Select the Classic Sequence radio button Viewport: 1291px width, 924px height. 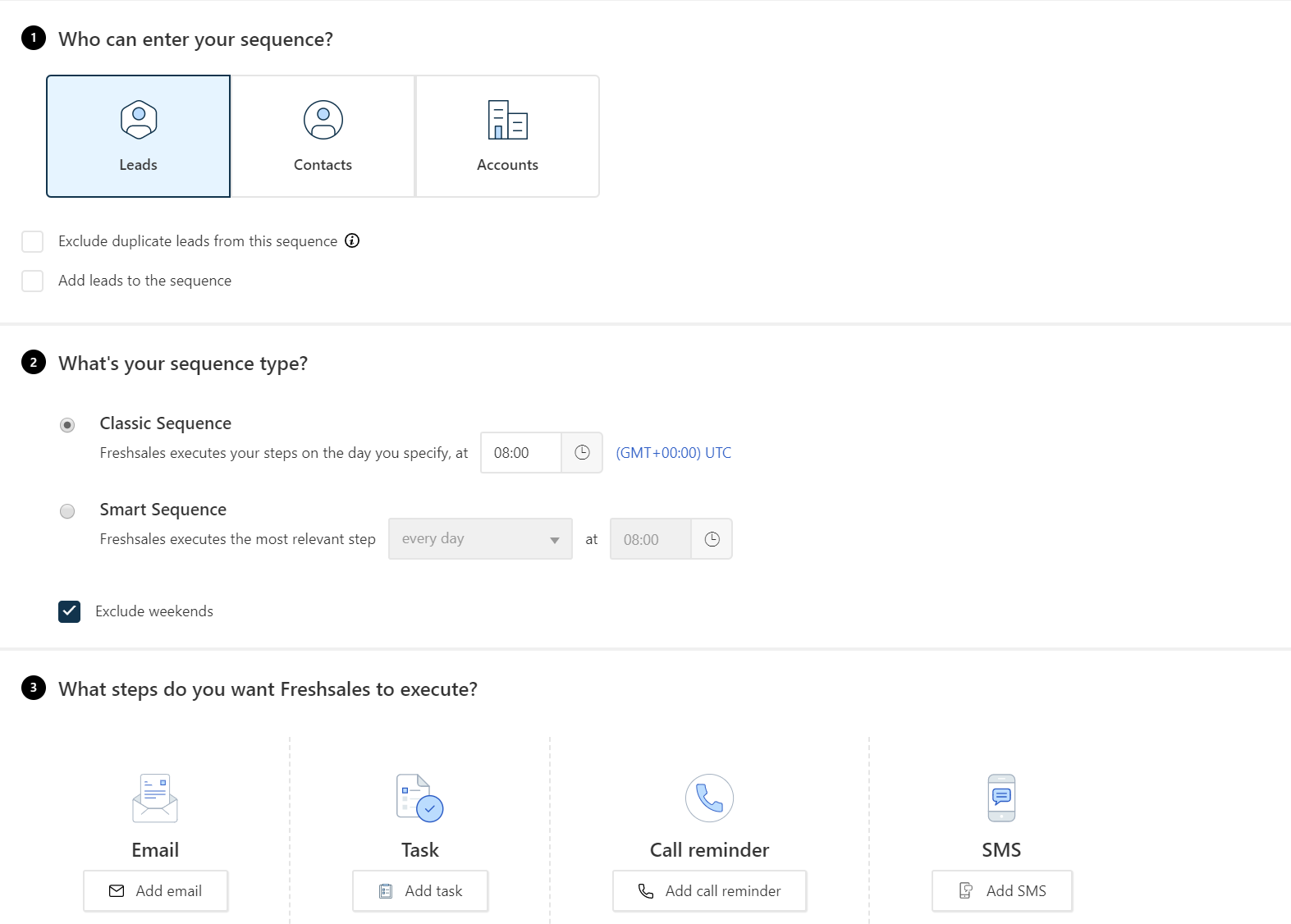[67, 425]
